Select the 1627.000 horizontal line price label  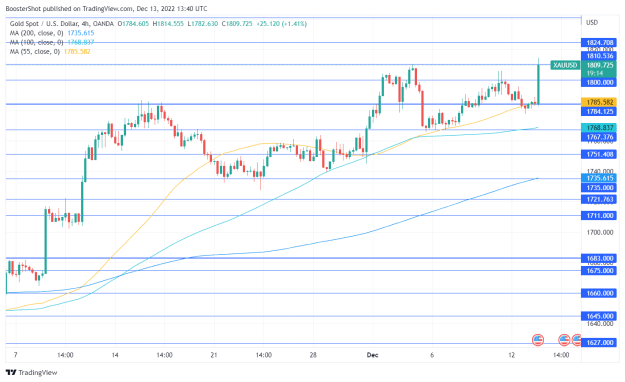tap(599, 343)
